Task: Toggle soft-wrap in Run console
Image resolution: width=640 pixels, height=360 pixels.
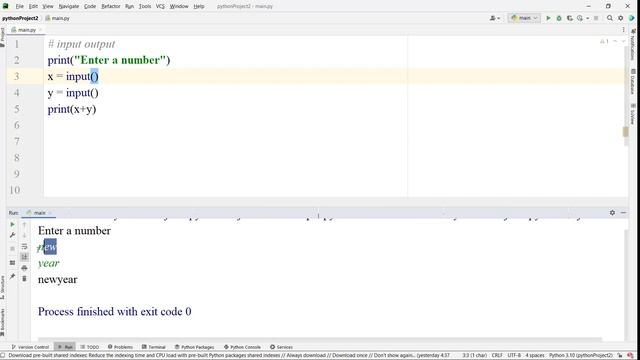Action: 24,246
